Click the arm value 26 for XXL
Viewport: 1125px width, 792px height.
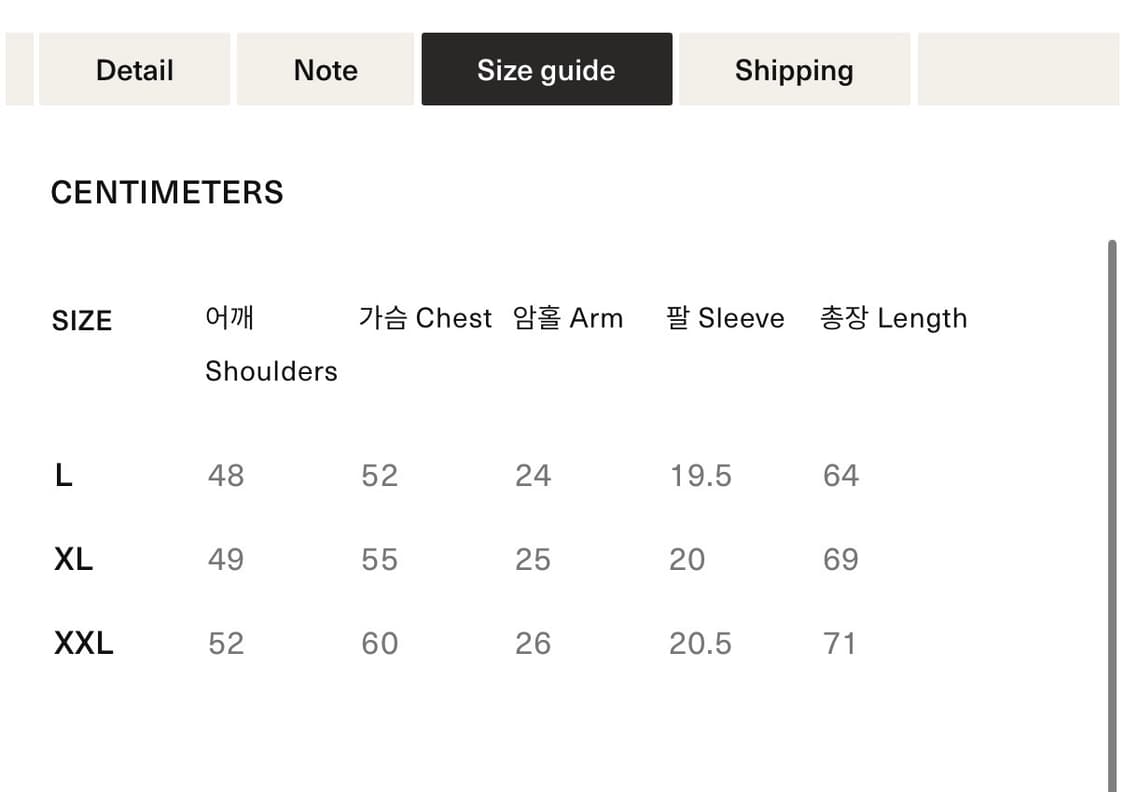(x=534, y=643)
